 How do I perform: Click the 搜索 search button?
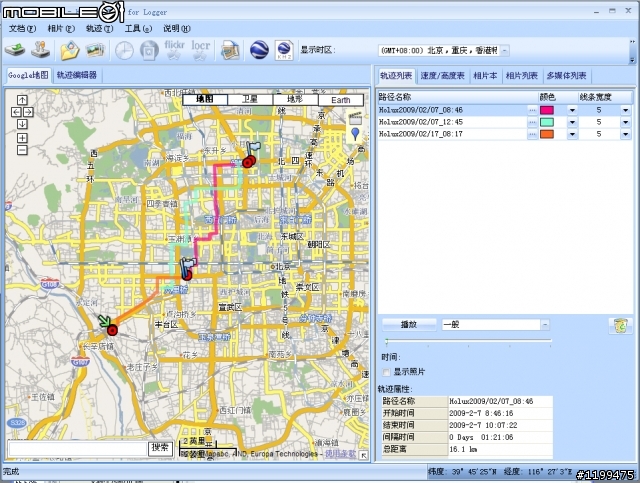[x=160, y=447]
